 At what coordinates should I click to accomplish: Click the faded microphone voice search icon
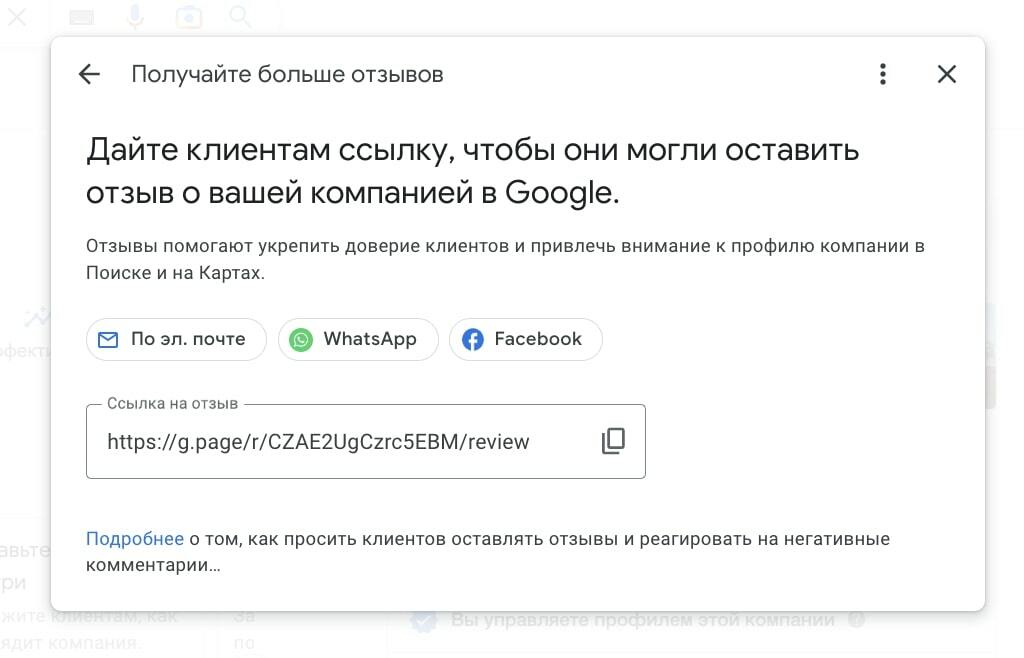(x=135, y=17)
